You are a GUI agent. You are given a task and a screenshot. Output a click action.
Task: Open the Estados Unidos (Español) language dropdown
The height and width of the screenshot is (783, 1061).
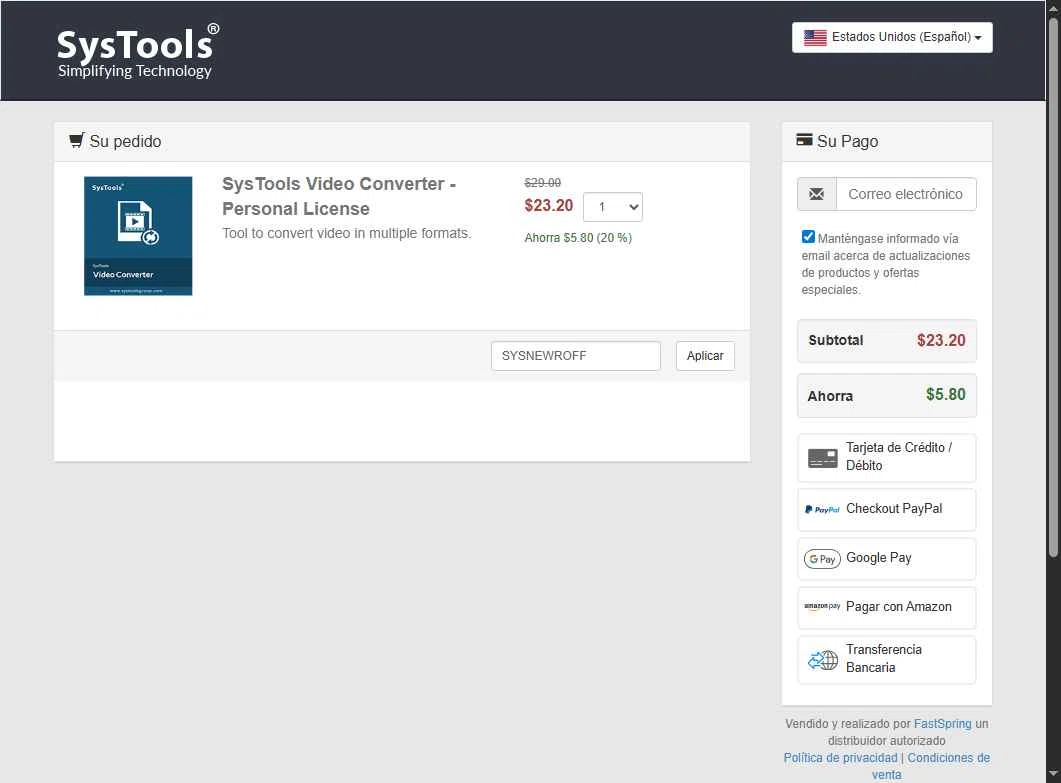tap(892, 37)
